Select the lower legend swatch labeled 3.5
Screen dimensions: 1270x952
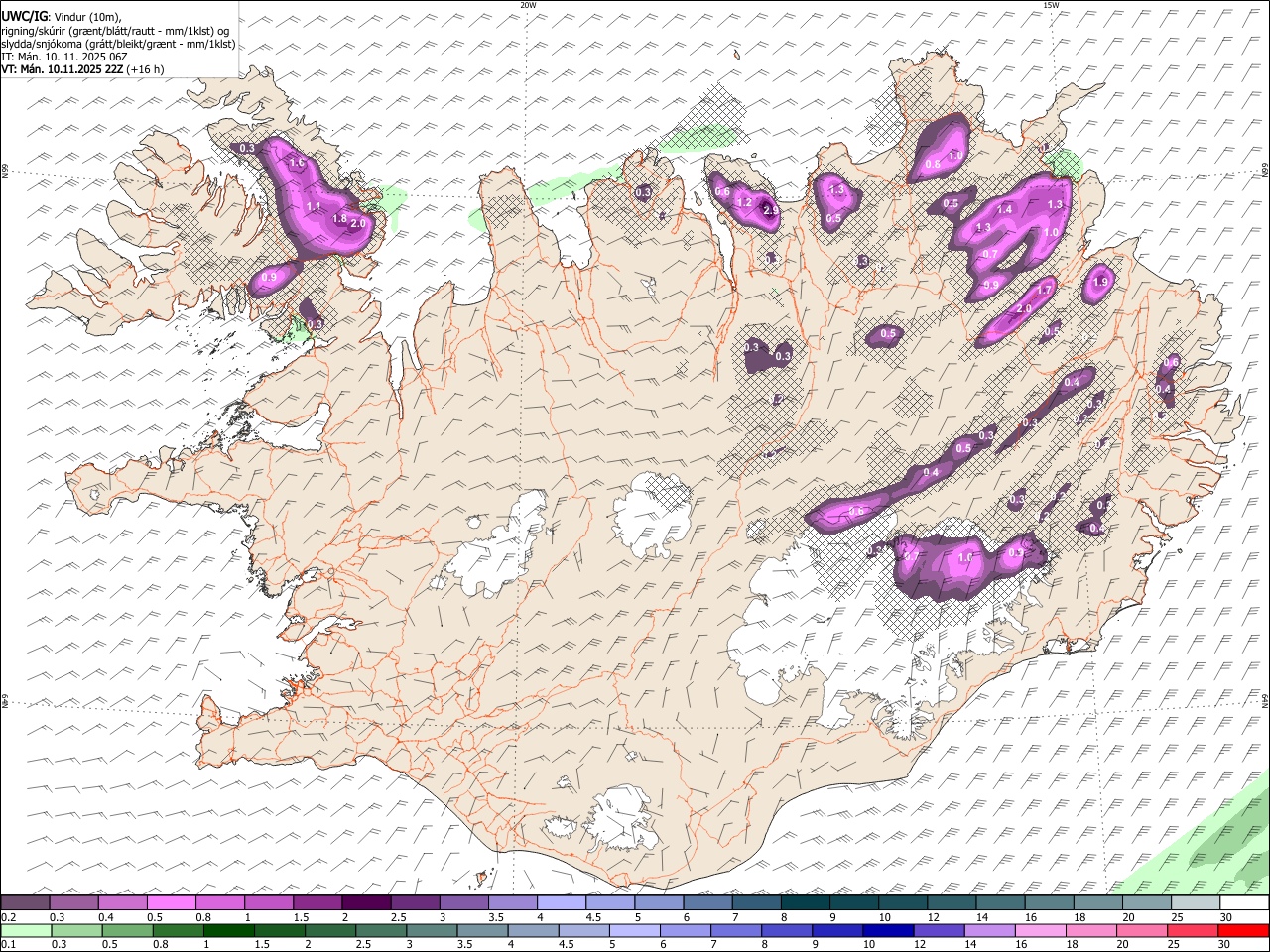click(483, 930)
